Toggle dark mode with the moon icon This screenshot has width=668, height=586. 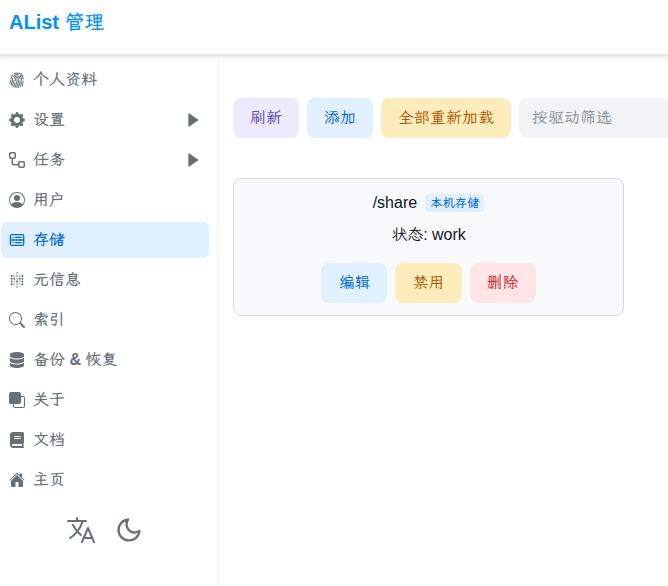point(129,530)
